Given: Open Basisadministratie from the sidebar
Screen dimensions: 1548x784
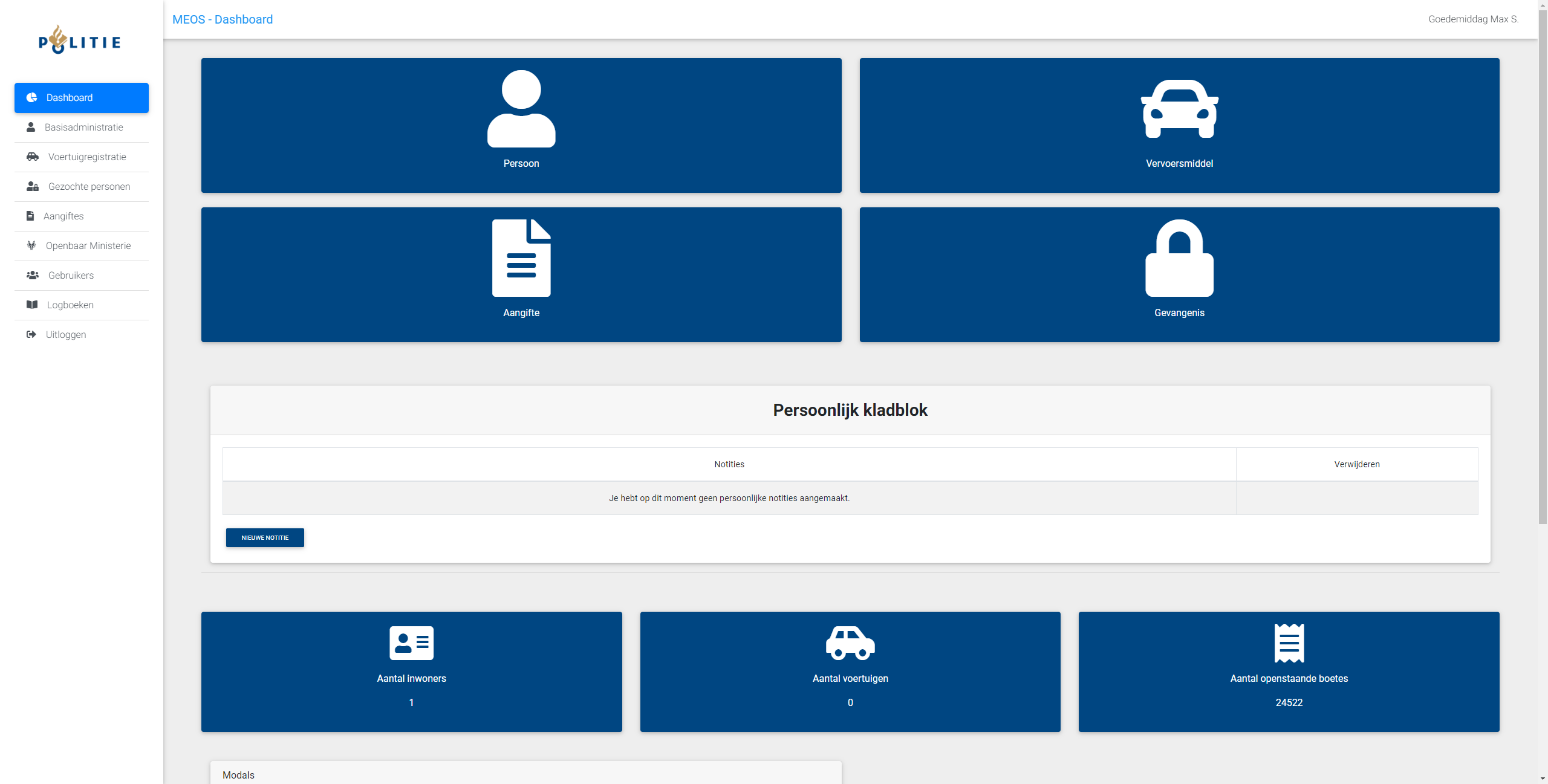Looking at the screenshot, I should pyautogui.click(x=83, y=128).
